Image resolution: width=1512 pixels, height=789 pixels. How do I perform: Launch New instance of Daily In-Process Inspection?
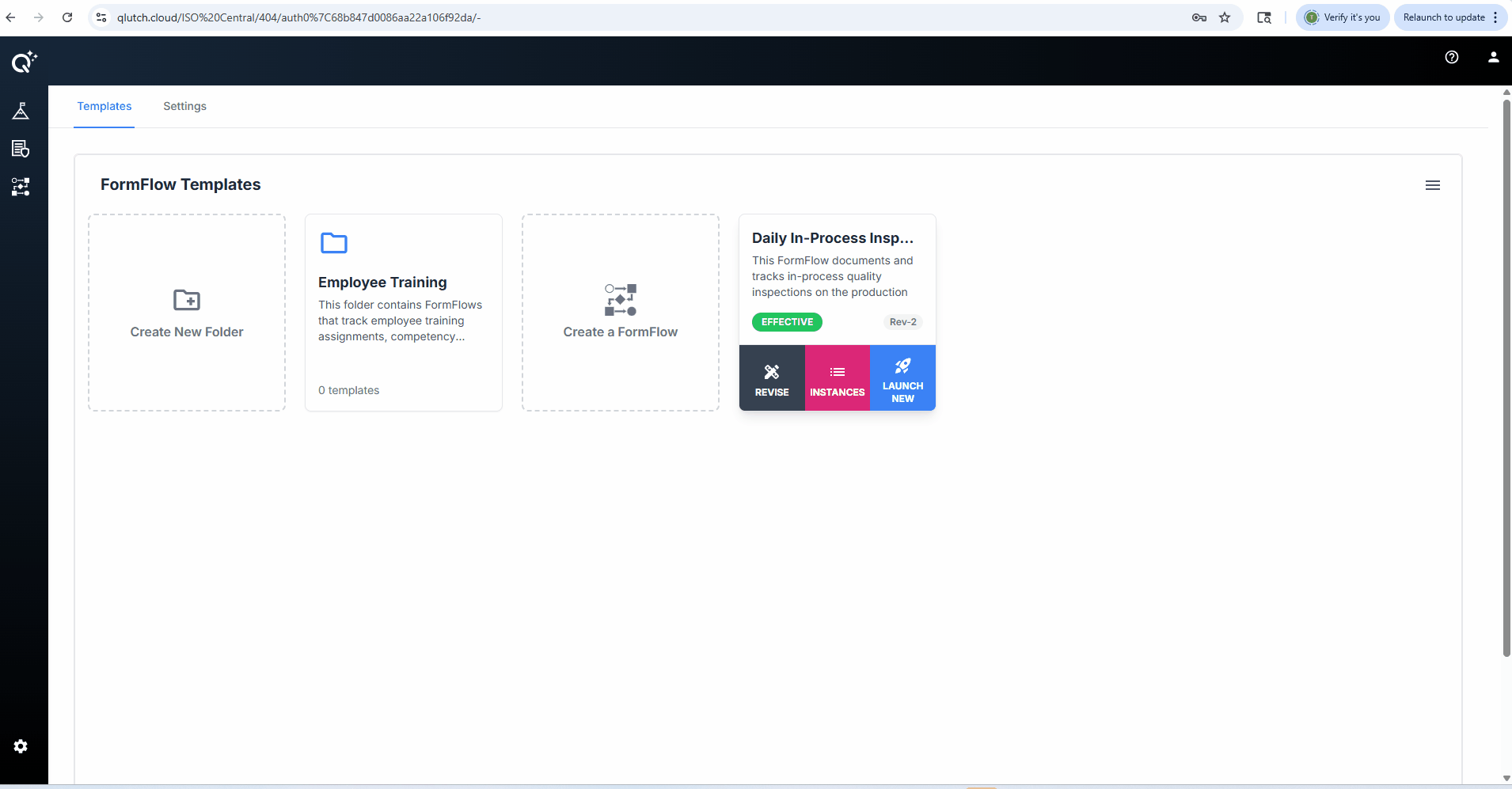(x=902, y=377)
